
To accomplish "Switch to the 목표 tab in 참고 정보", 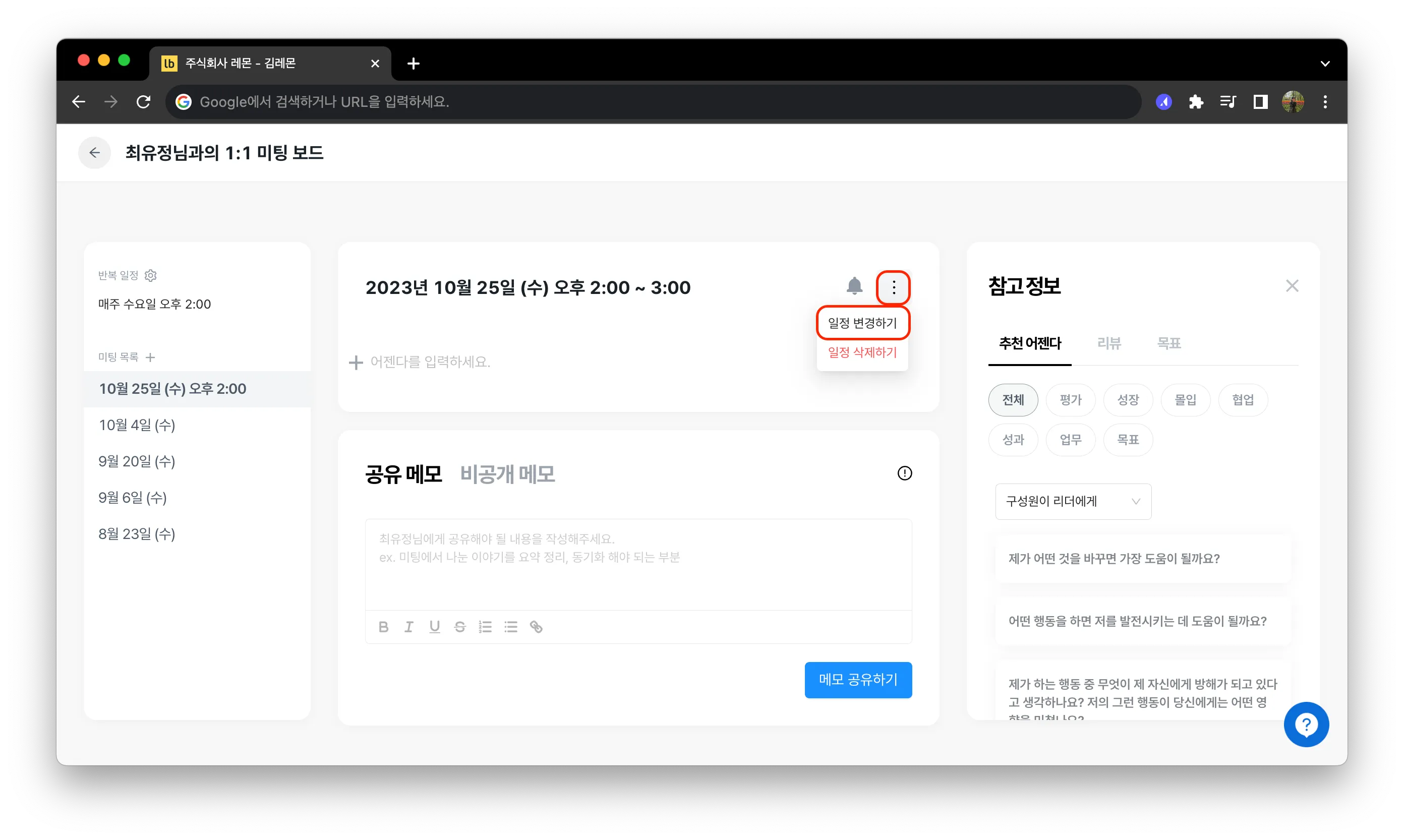I will [1168, 343].
